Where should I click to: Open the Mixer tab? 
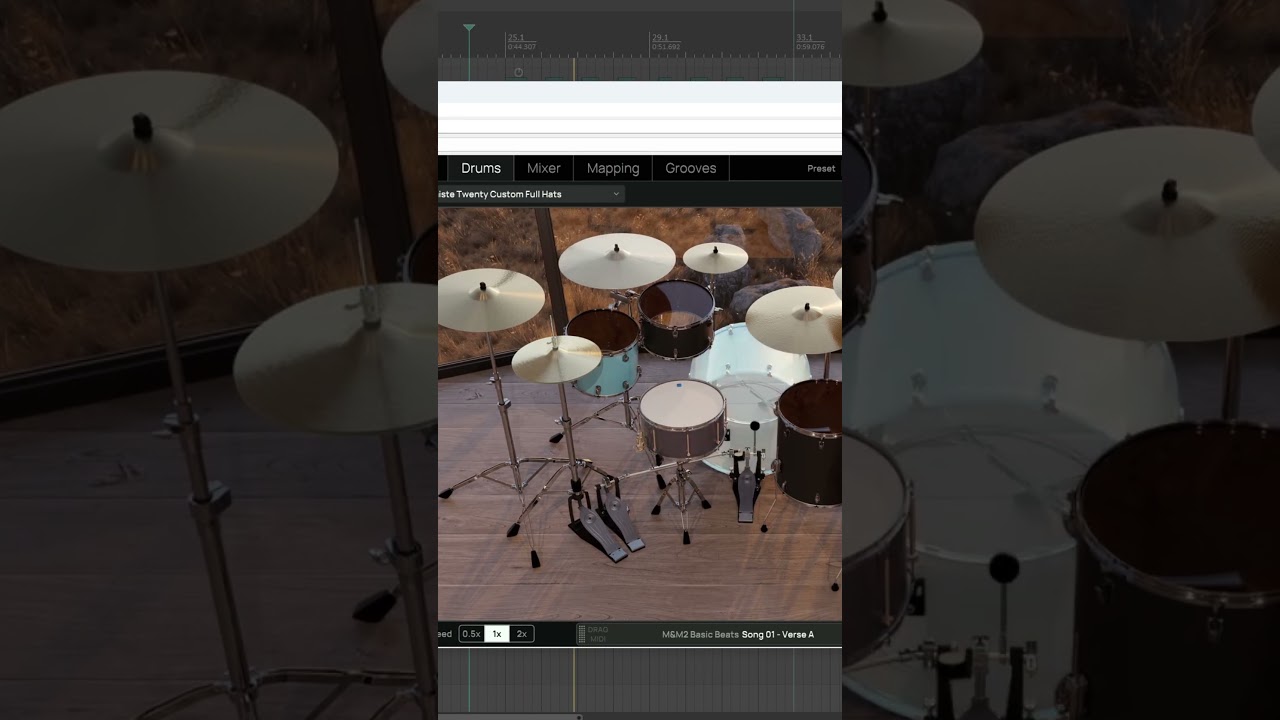click(544, 168)
